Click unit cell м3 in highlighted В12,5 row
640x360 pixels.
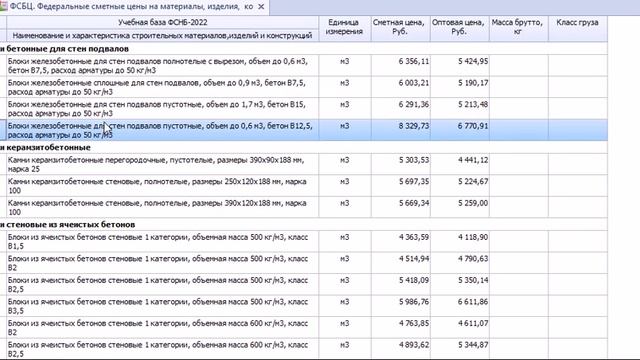coord(345,130)
